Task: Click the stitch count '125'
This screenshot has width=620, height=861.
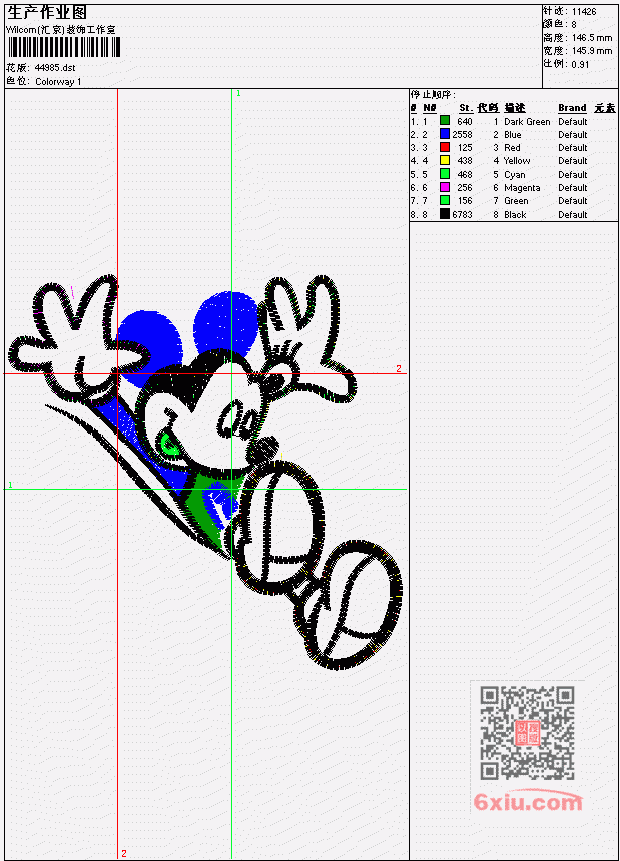Action: [x=465, y=148]
